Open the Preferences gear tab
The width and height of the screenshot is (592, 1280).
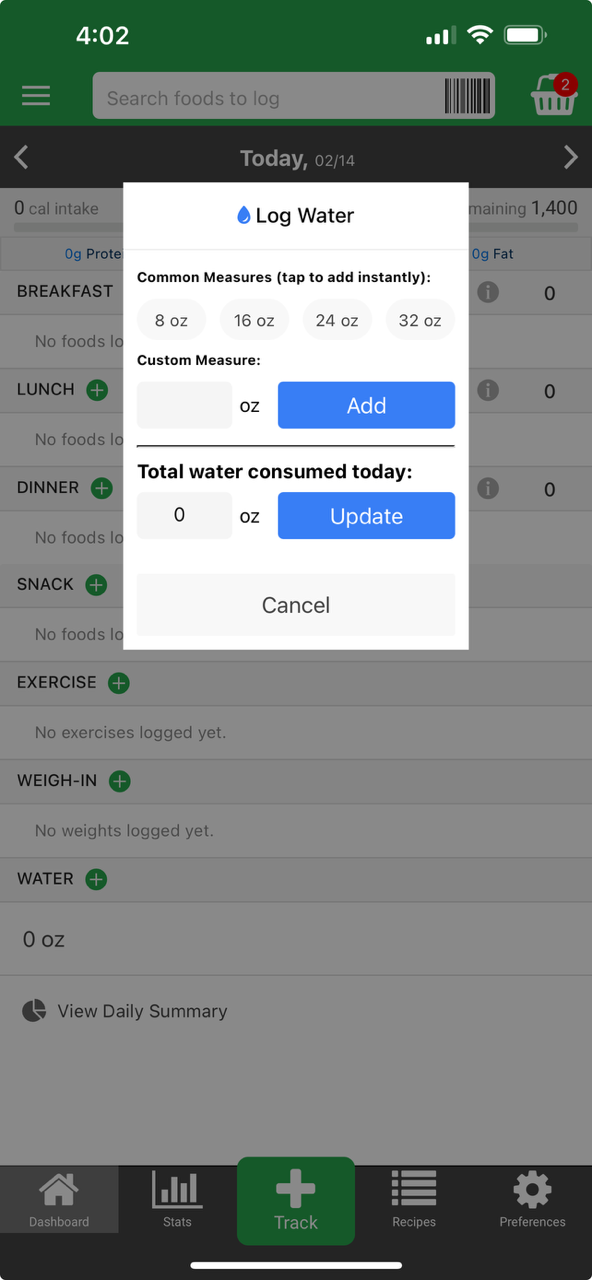tap(532, 1199)
